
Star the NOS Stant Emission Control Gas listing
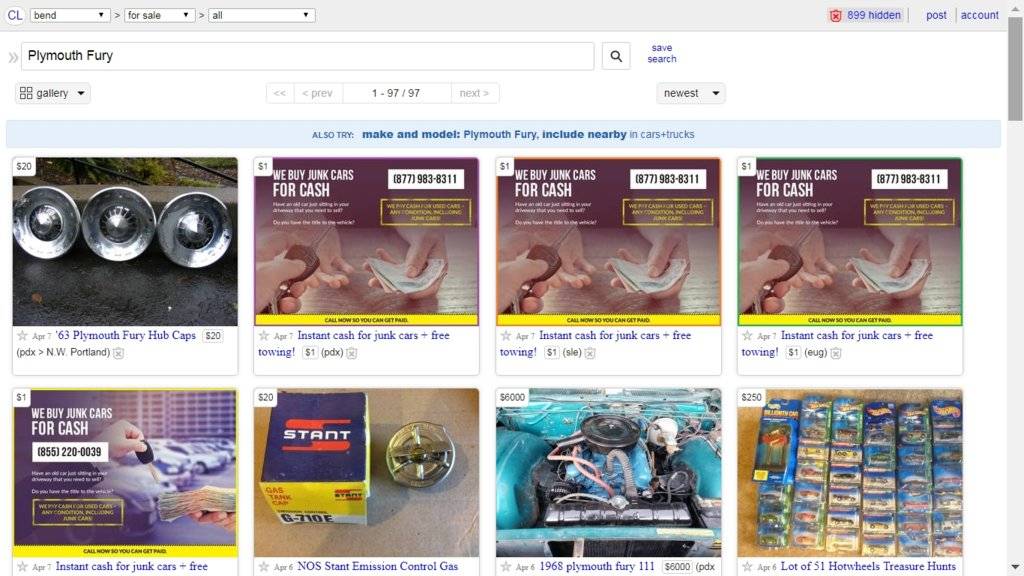pos(264,567)
